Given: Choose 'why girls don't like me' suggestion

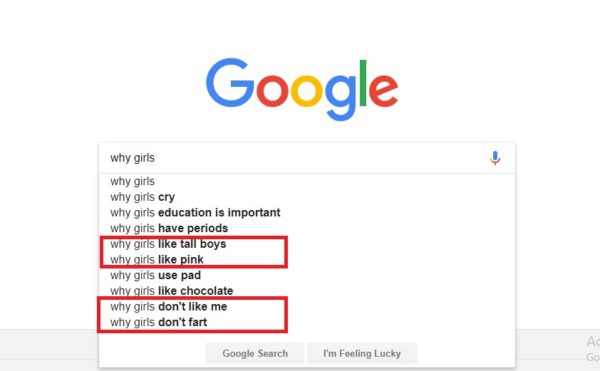Looking at the screenshot, I should 307,307.
